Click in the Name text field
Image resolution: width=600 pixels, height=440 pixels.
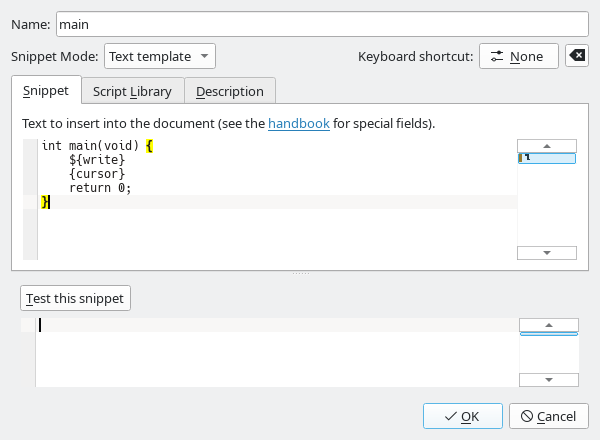coord(320,22)
